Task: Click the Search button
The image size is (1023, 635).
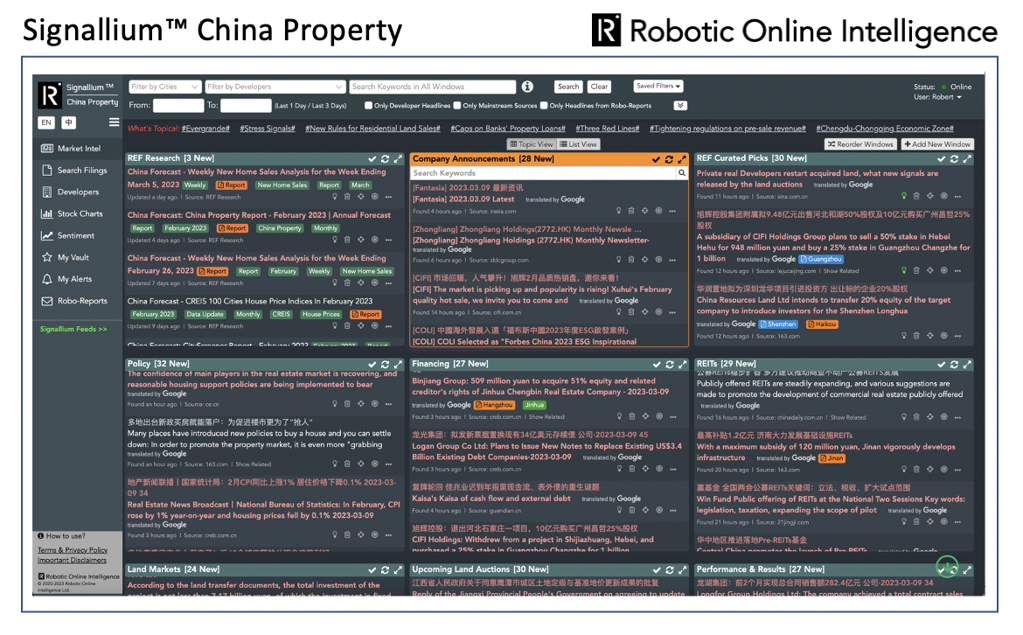Action: pyautogui.click(x=568, y=86)
